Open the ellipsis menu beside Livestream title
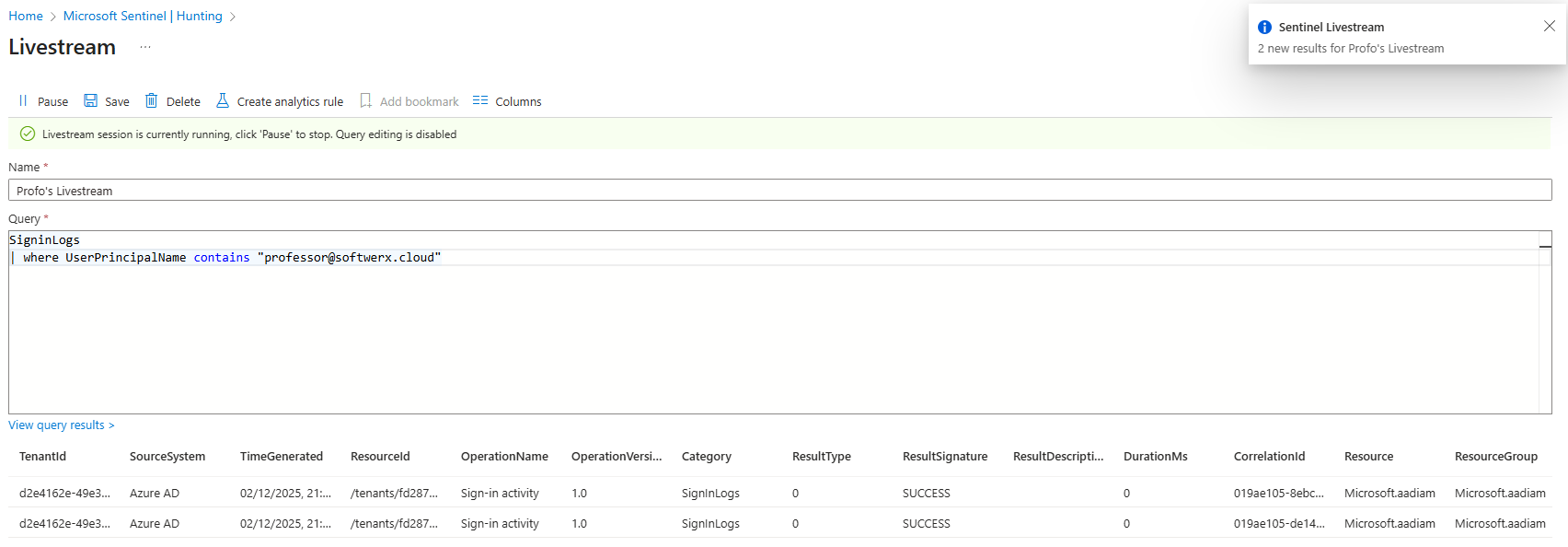This screenshot has width=1568, height=547. [x=145, y=47]
